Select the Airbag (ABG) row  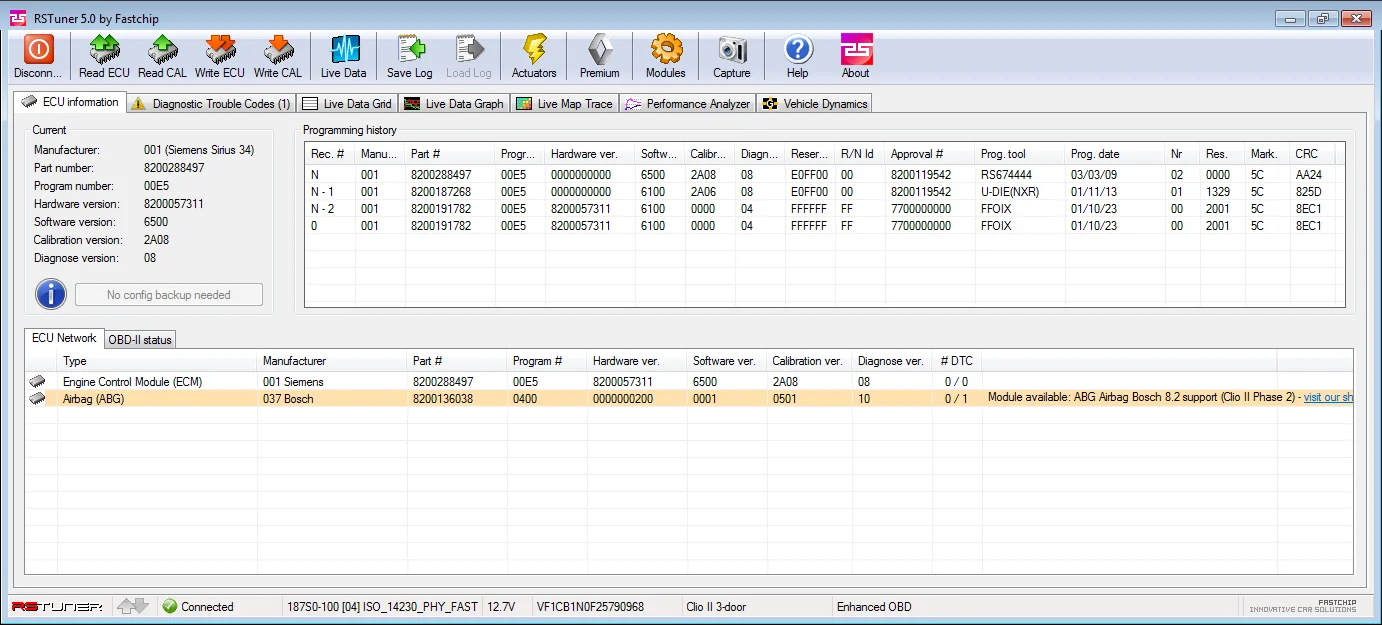coord(689,398)
